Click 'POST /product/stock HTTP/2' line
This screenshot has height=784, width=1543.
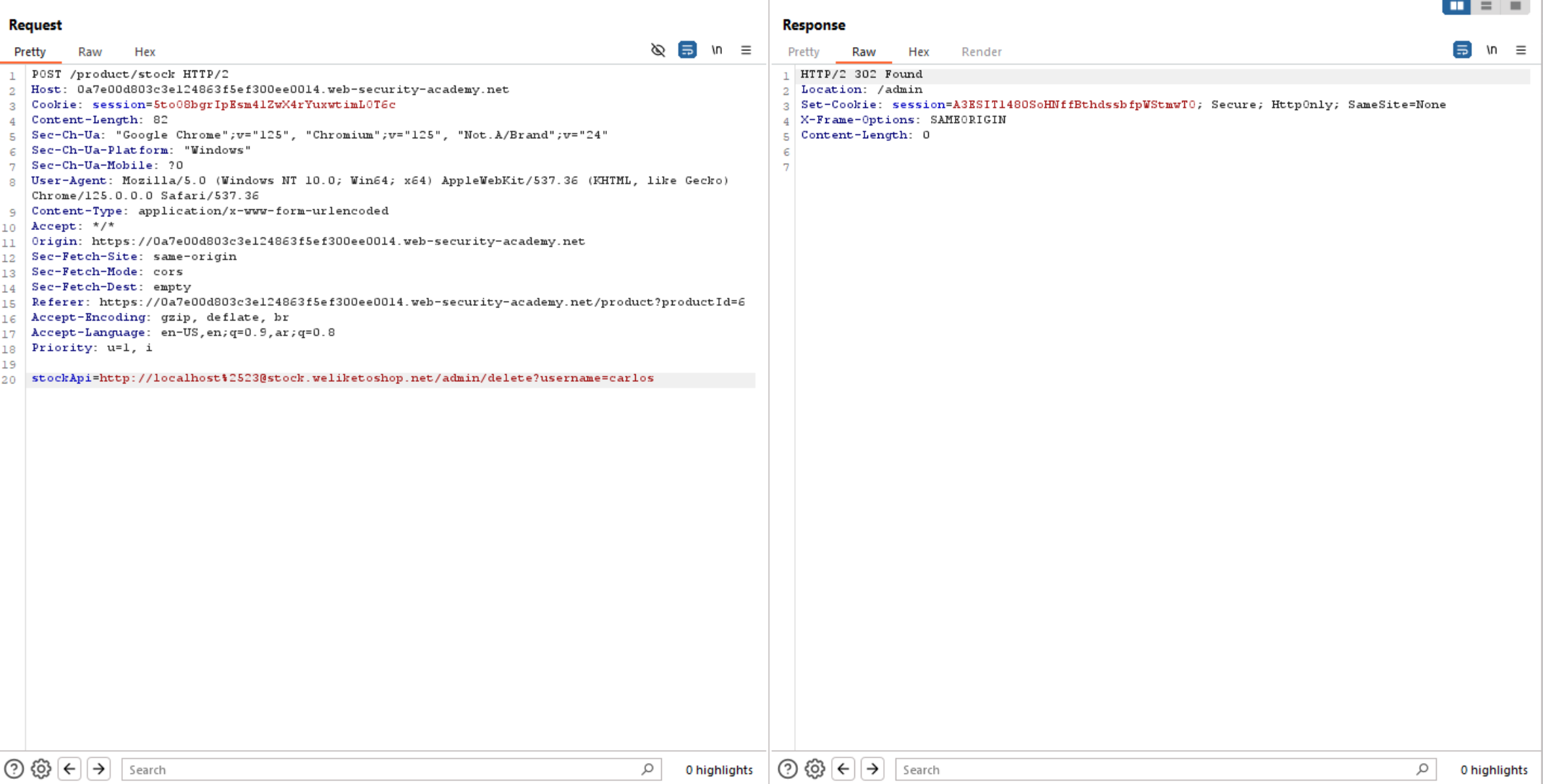coord(130,74)
